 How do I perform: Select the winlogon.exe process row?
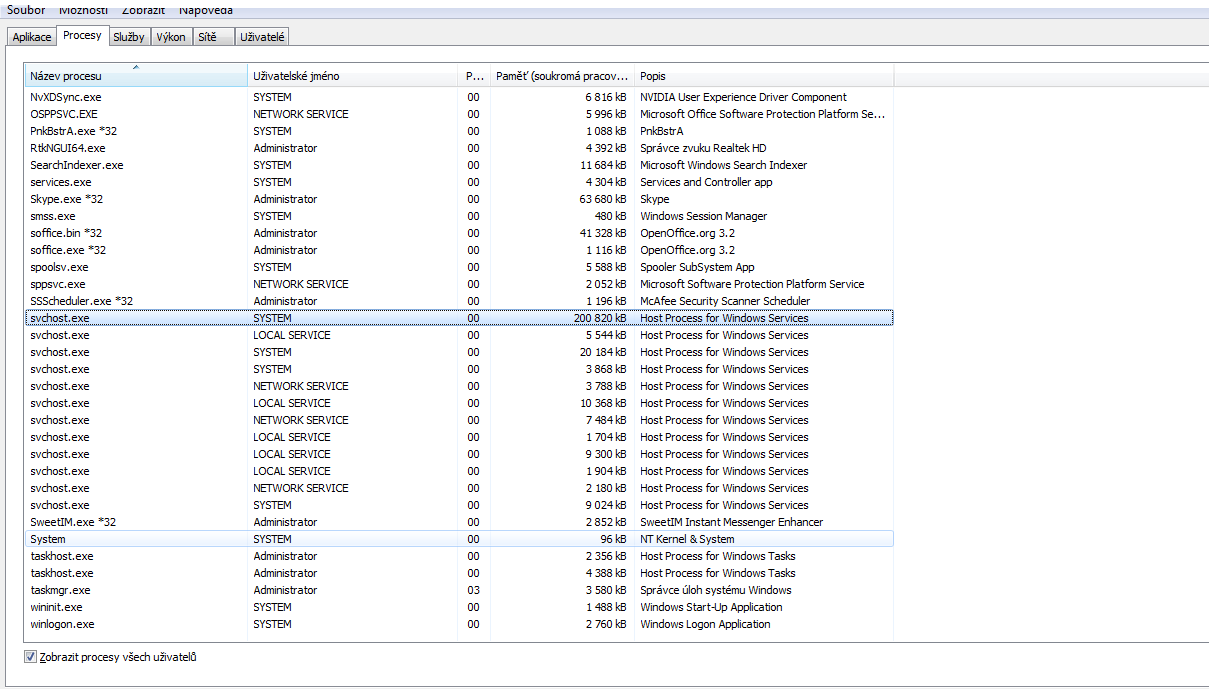point(62,624)
